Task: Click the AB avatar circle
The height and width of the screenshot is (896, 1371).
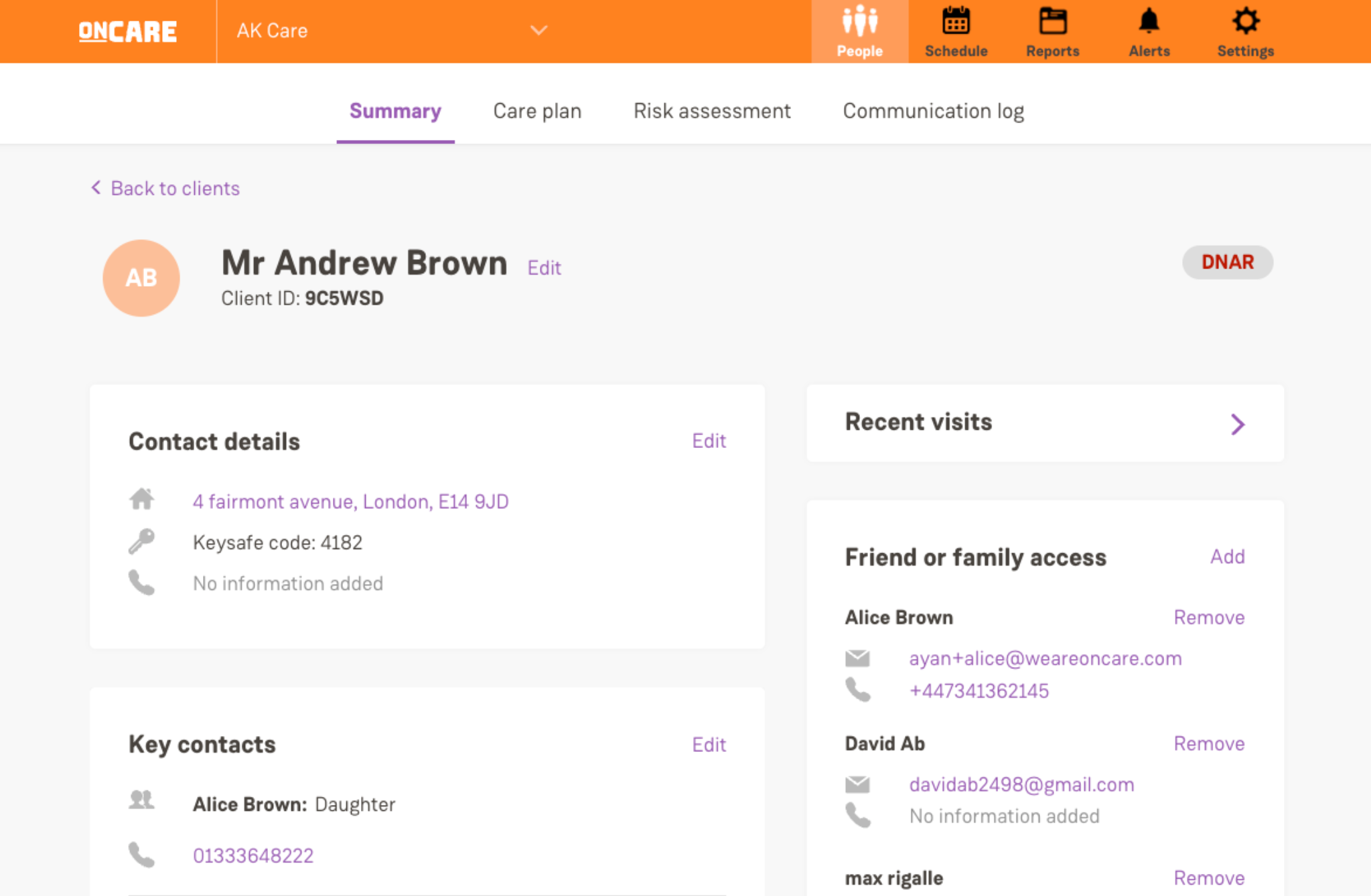Action: click(x=141, y=278)
